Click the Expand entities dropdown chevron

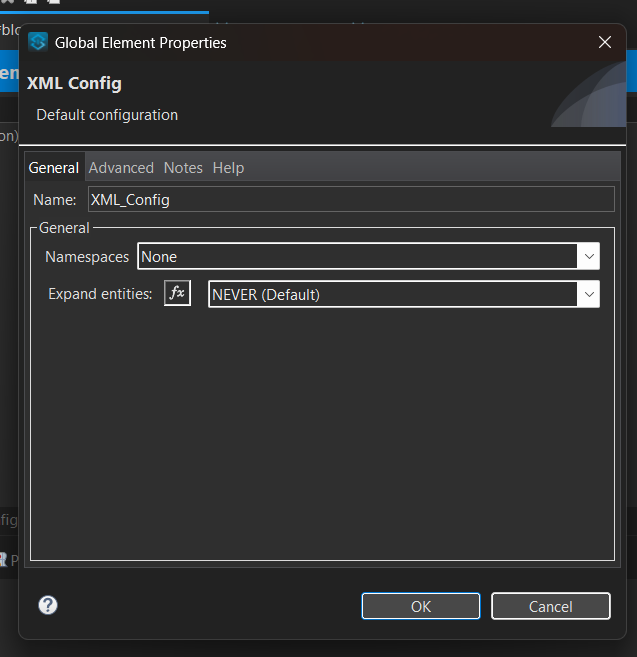[588, 295]
